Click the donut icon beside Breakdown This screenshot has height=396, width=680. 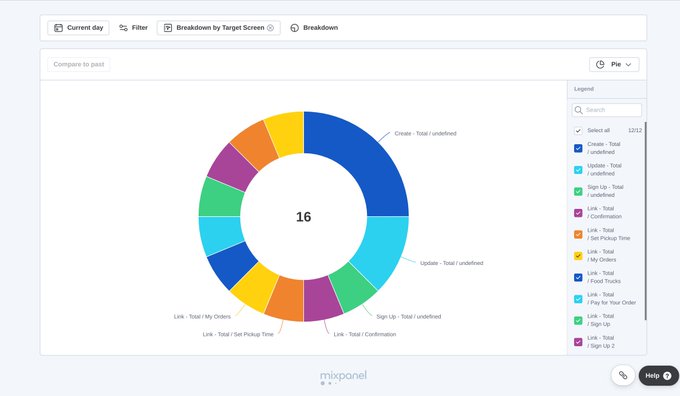(294, 28)
